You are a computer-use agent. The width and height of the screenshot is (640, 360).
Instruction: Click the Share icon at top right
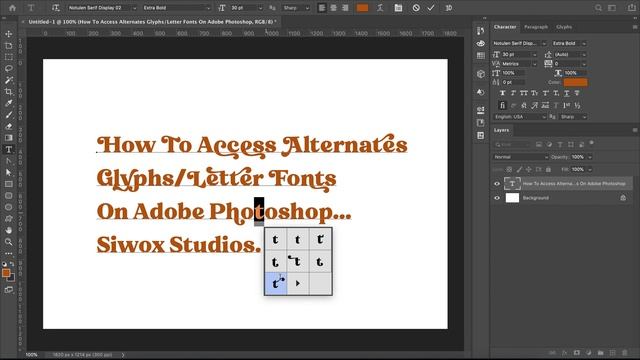[x=631, y=8]
